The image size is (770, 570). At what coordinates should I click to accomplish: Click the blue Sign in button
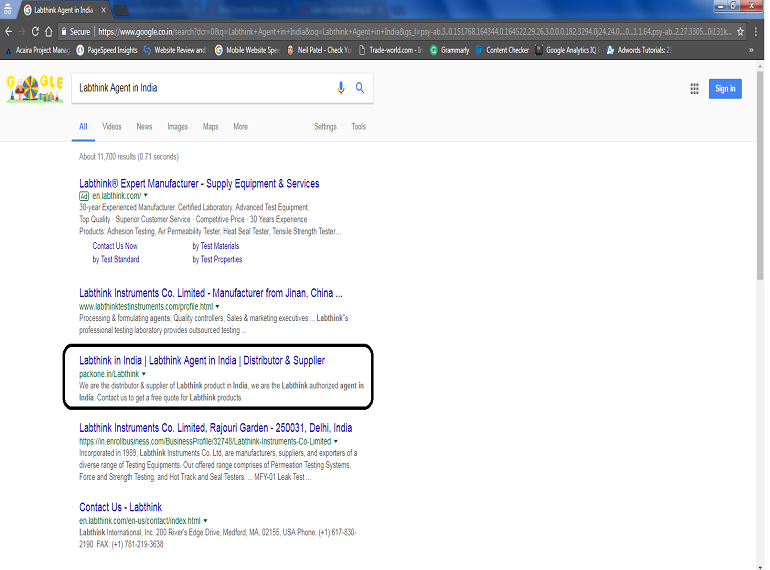tap(725, 89)
